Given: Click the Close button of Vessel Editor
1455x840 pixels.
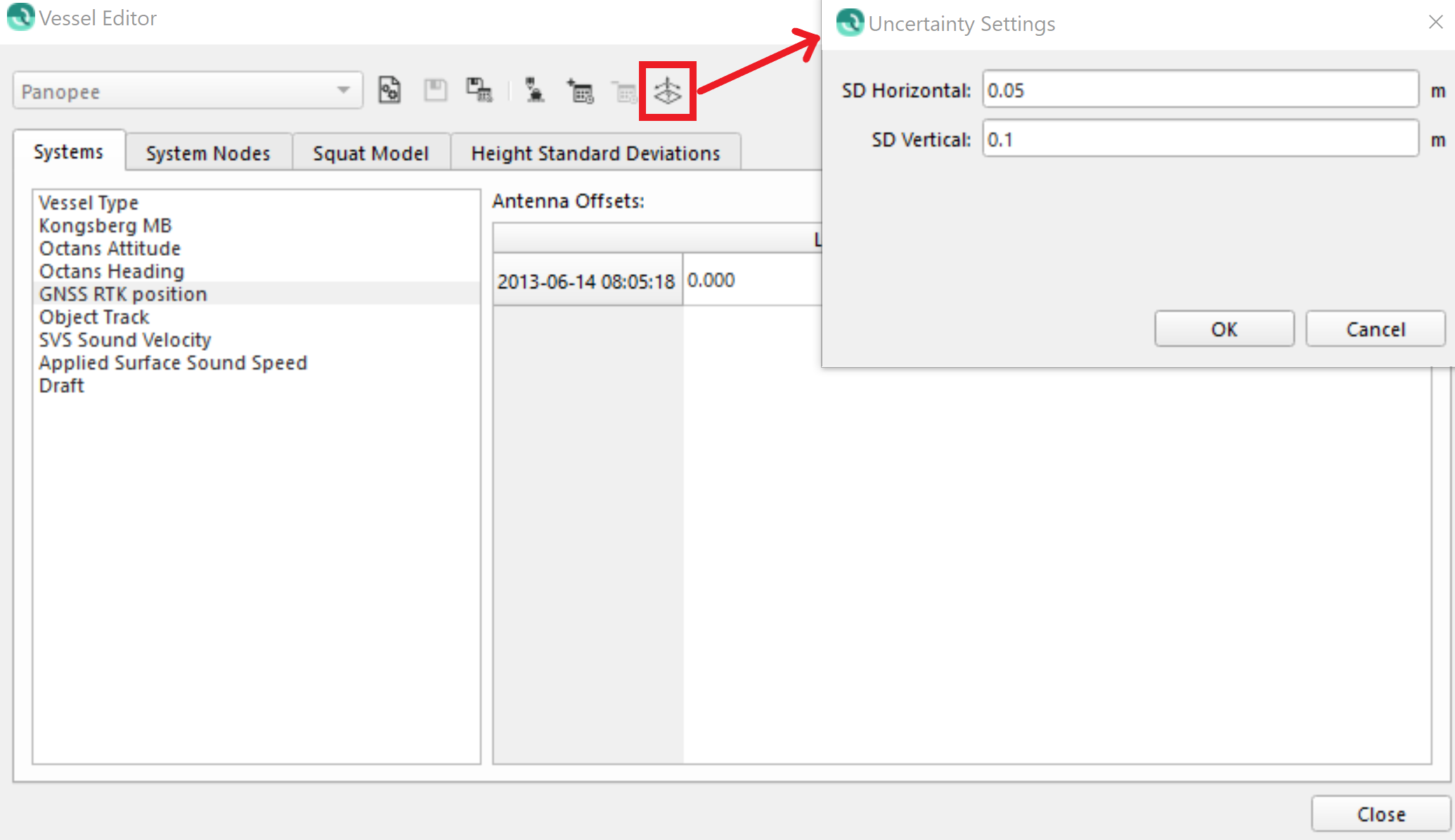Looking at the screenshot, I should coord(1380,814).
